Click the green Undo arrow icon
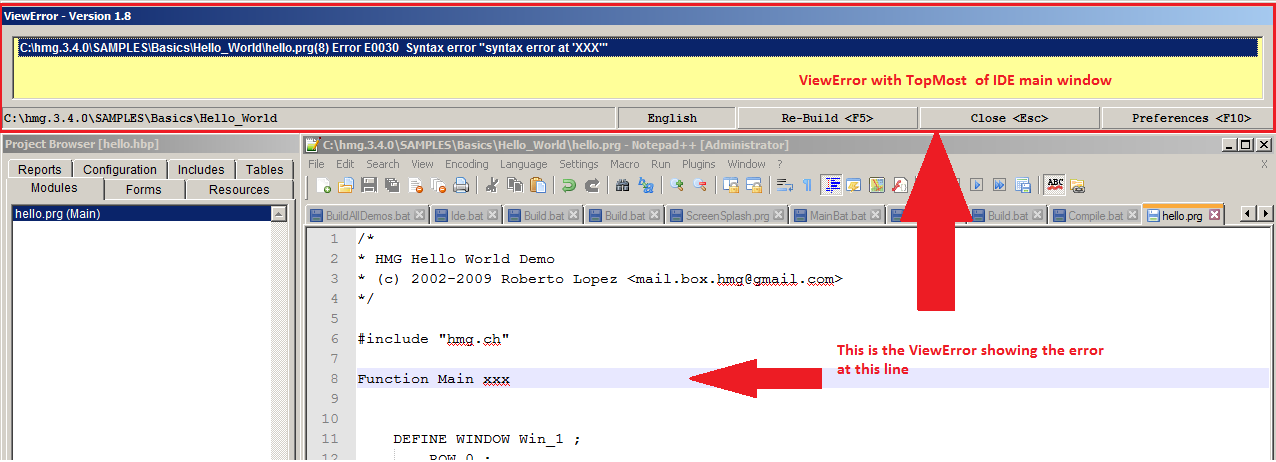Viewport: 1276px width, 462px height. pyautogui.click(x=568, y=185)
